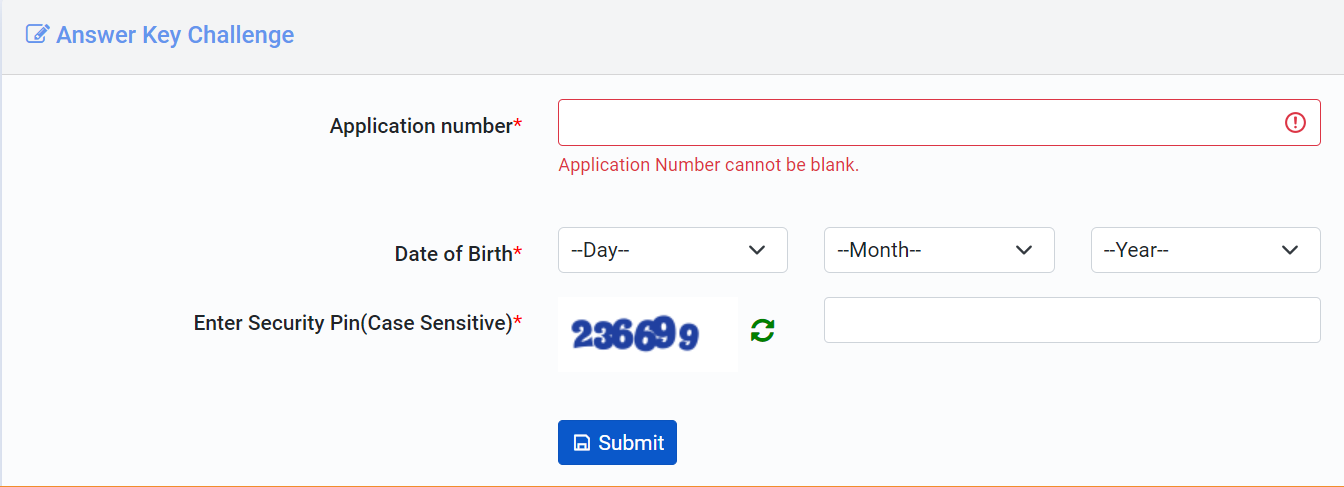Click the Answer Key Challenge heading
The height and width of the screenshot is (487, 1344).
coord(175,35)
